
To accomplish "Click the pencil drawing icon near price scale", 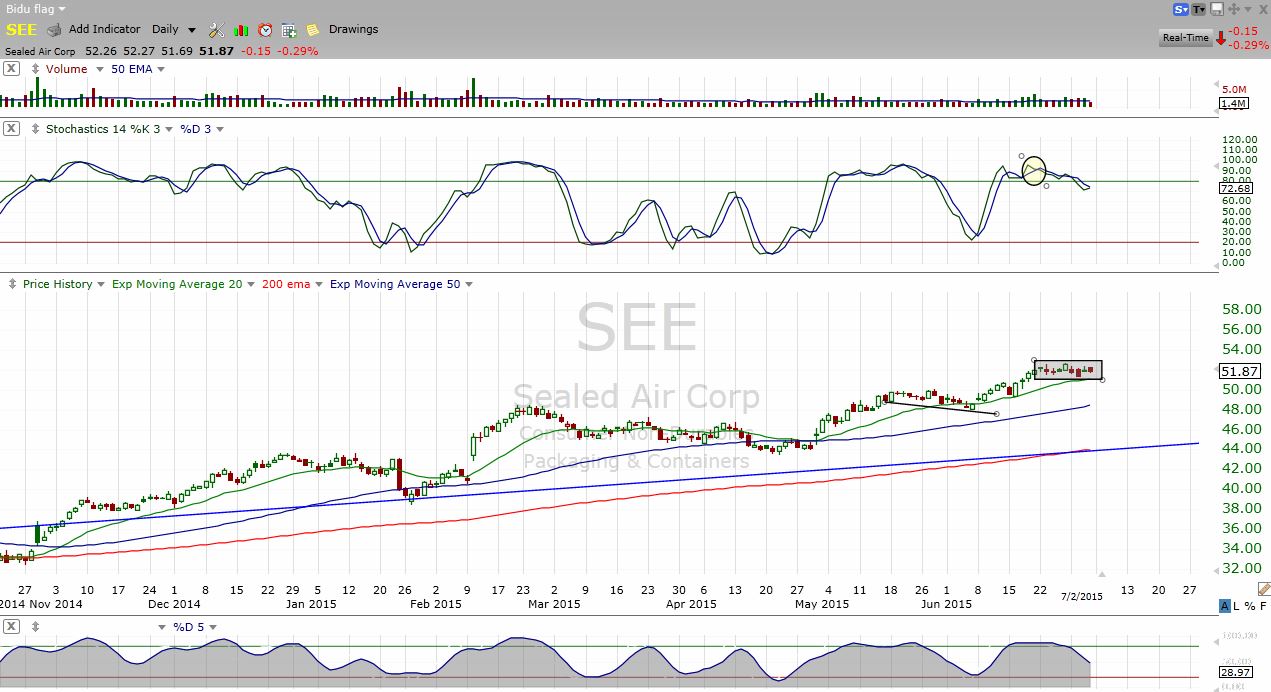I will click(1263, 589).
